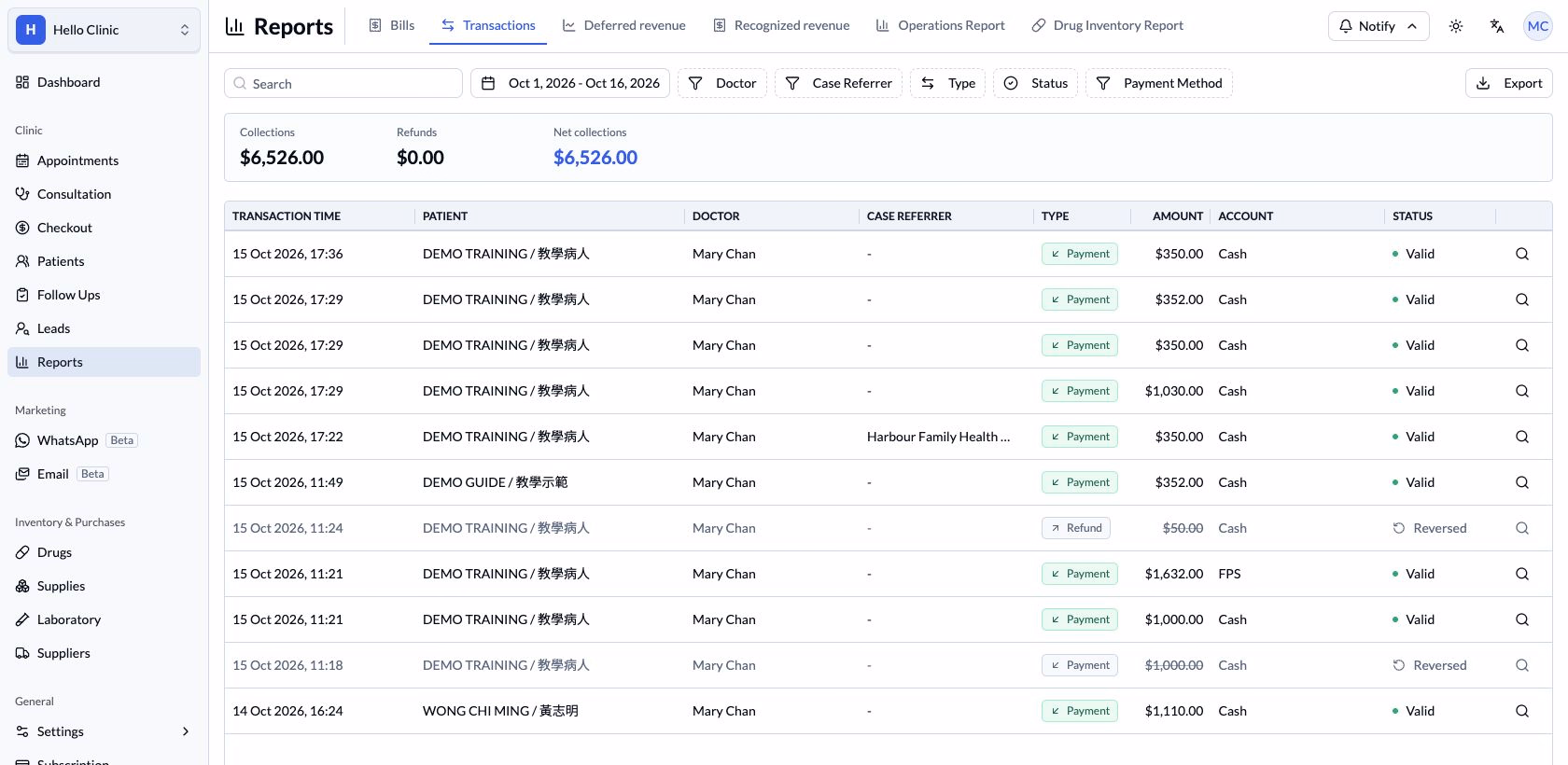The height and width of the screenshot is (765, 1568).
Task: Open the MC user avatar menu
Action: point(1538,26)
